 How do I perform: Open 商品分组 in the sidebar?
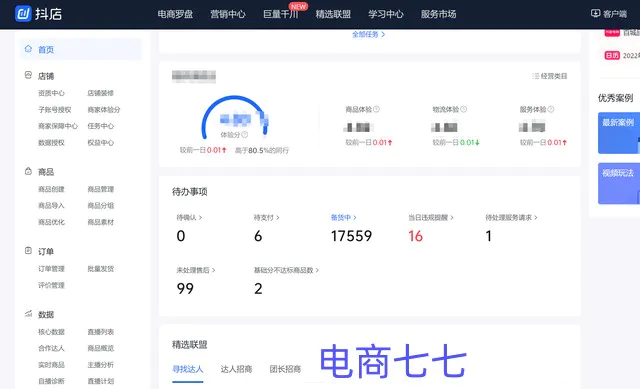point(100,205)
